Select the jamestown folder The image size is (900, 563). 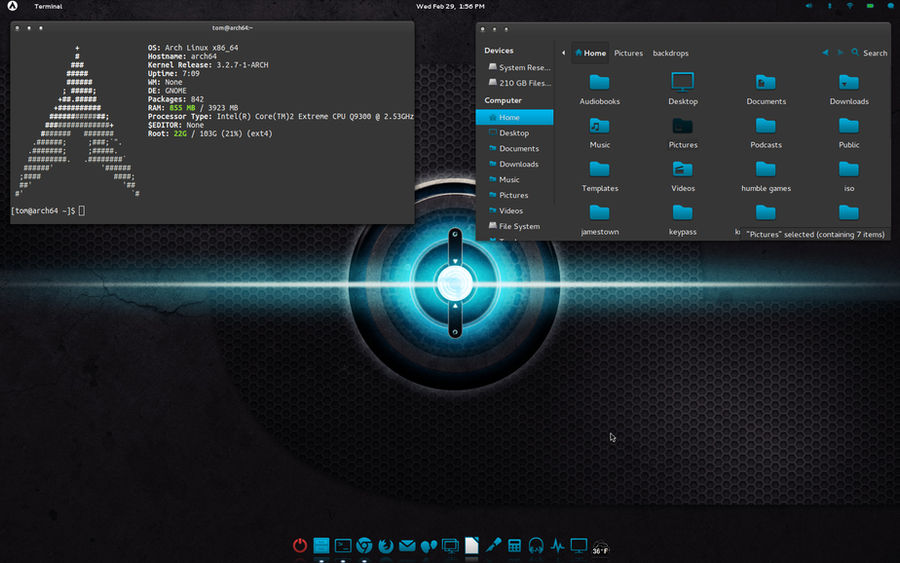[599, 219]
